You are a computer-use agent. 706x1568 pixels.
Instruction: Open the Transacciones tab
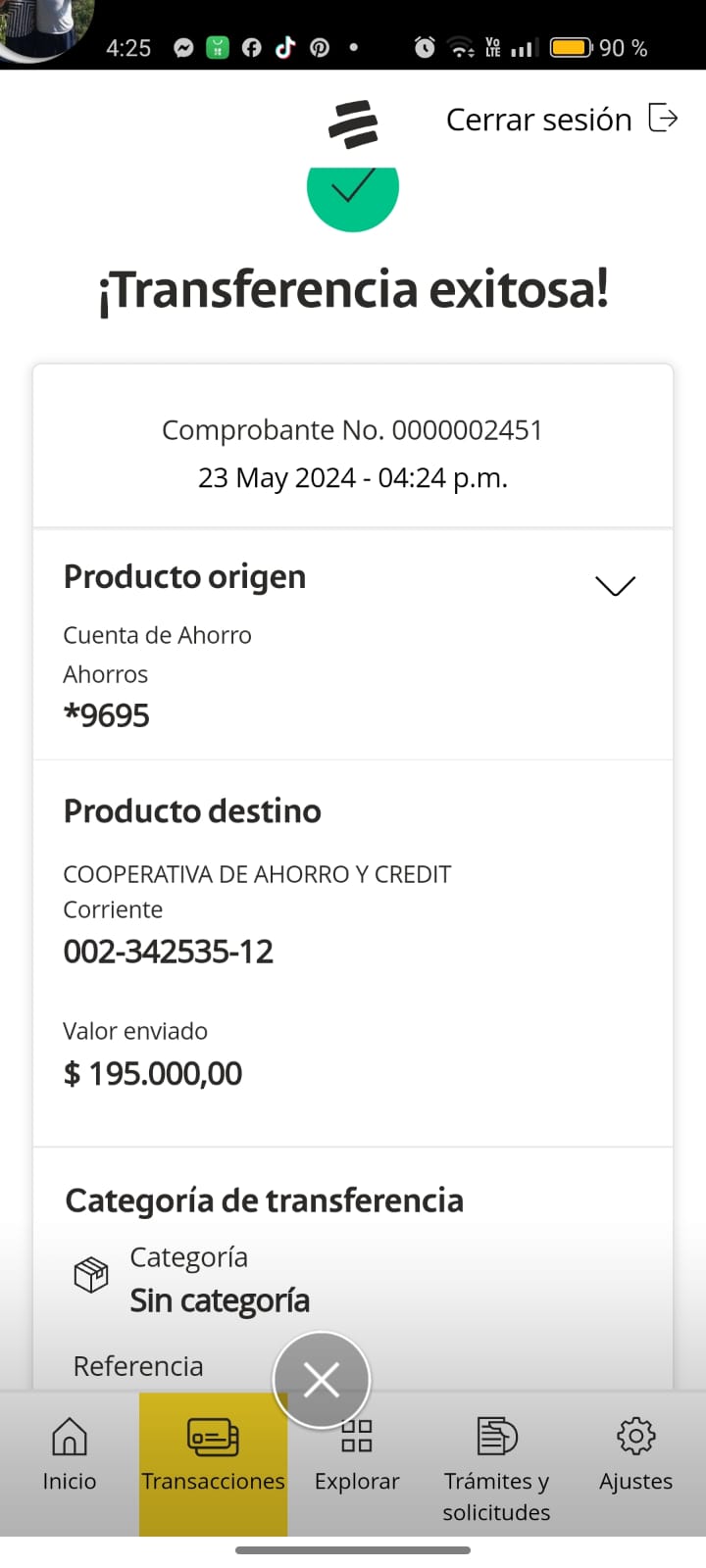(x=213, y=1455)
